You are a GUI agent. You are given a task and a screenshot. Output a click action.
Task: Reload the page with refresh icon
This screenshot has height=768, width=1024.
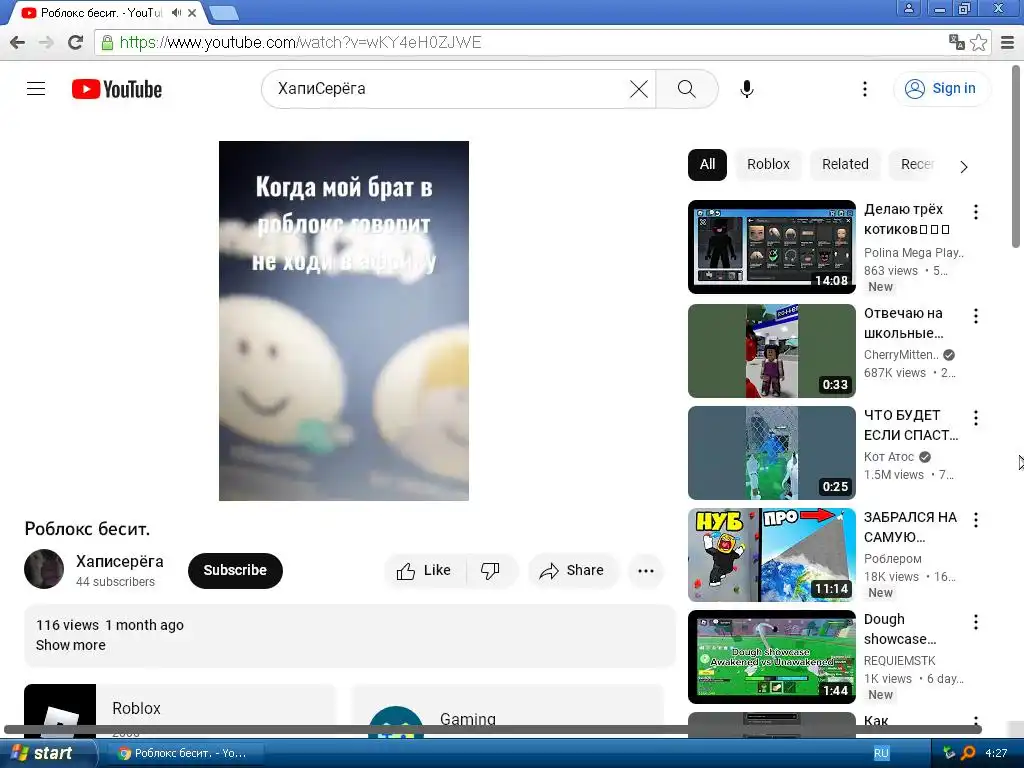click(x=75, y=42)
